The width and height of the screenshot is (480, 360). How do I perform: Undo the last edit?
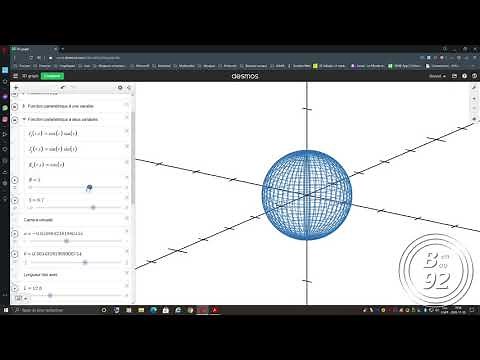[x=63, y=87]
